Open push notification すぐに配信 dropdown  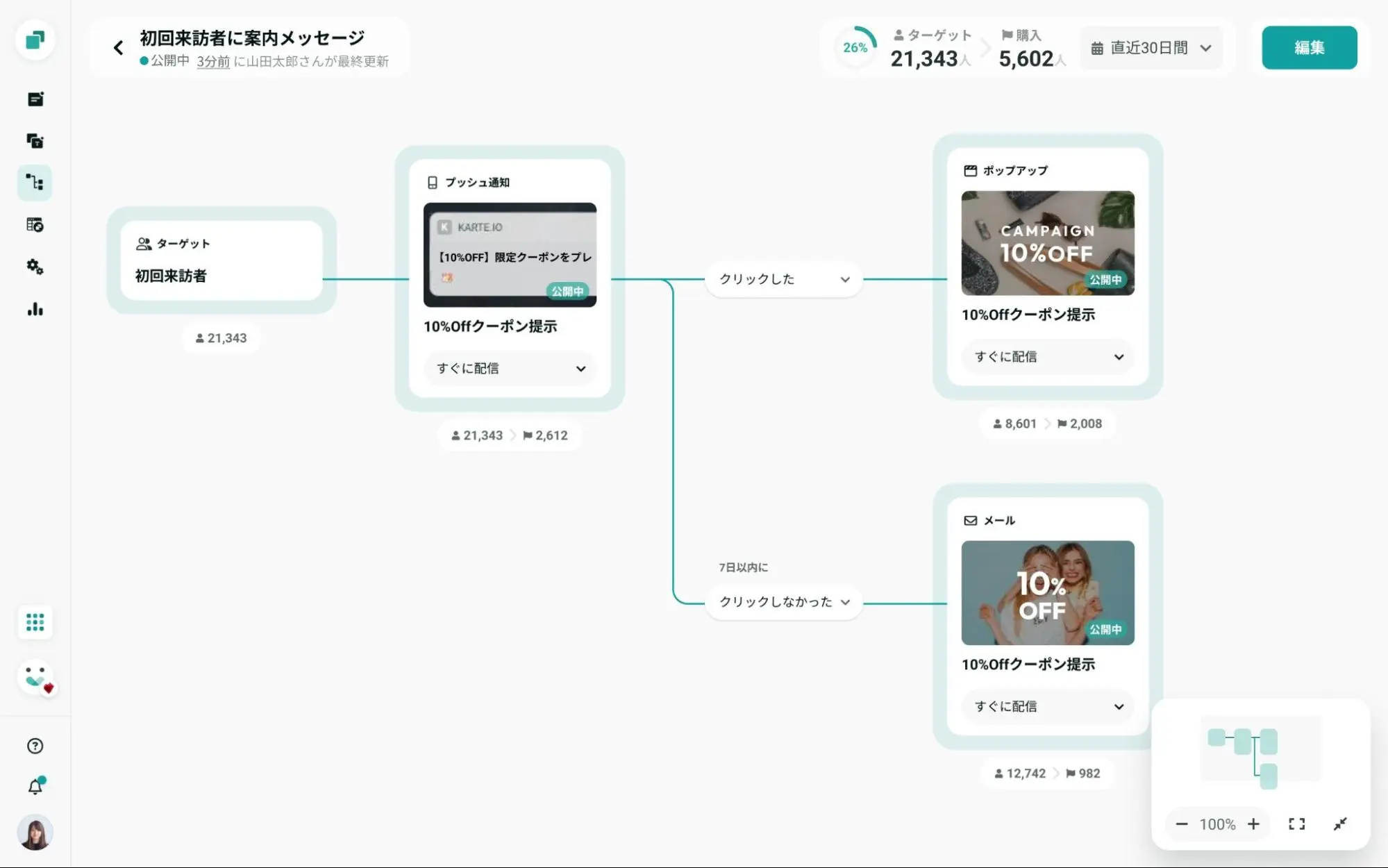click(x=510, y=369)
